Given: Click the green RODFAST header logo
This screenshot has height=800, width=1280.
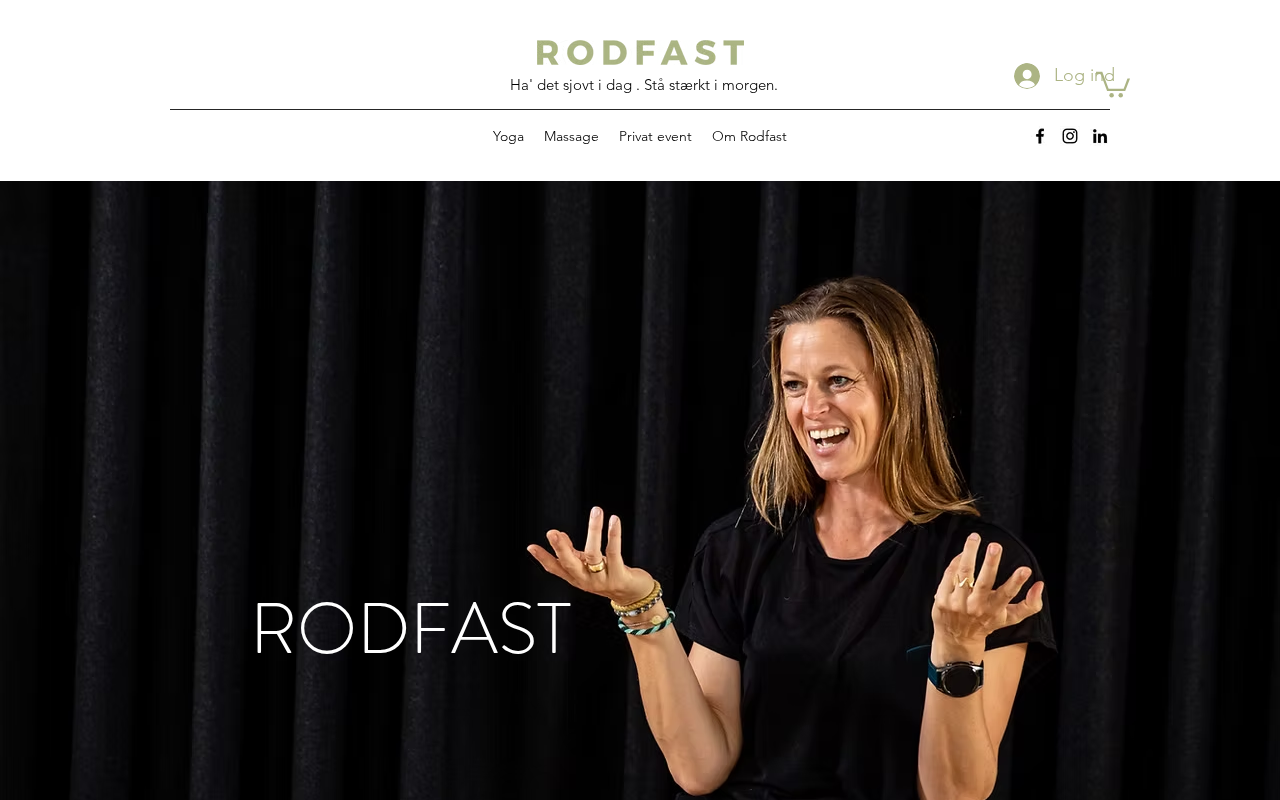Looking at the screenshot, I should click(x=640, y=52).
